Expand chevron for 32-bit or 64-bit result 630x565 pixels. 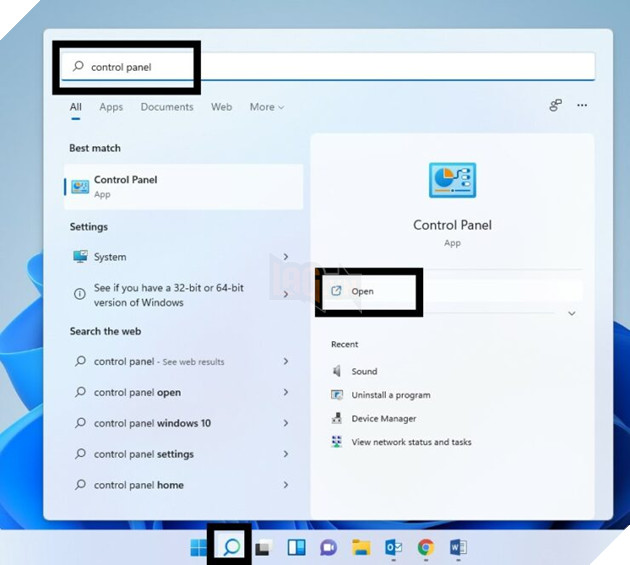point(286,294)
